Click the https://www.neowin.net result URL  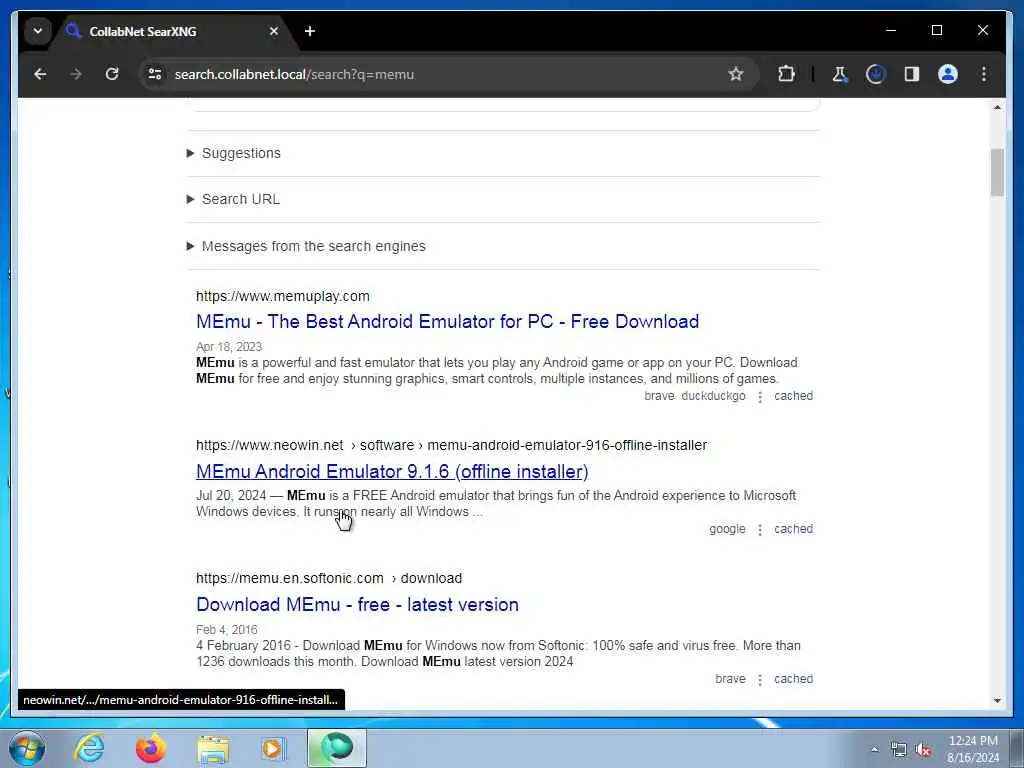pos(451,445)
